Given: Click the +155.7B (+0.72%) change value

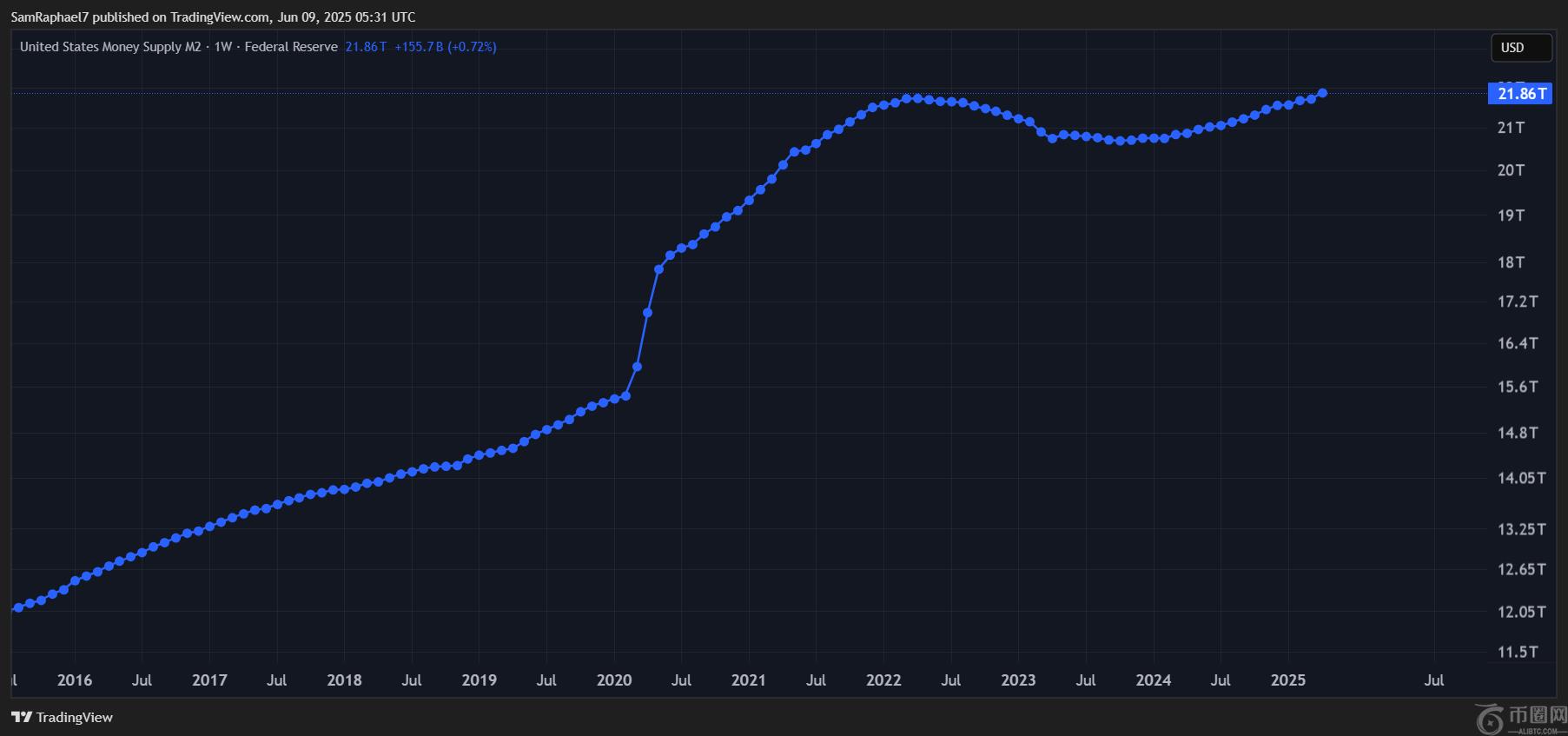Looking at the screenshot, I should click(x=445, y=47).
